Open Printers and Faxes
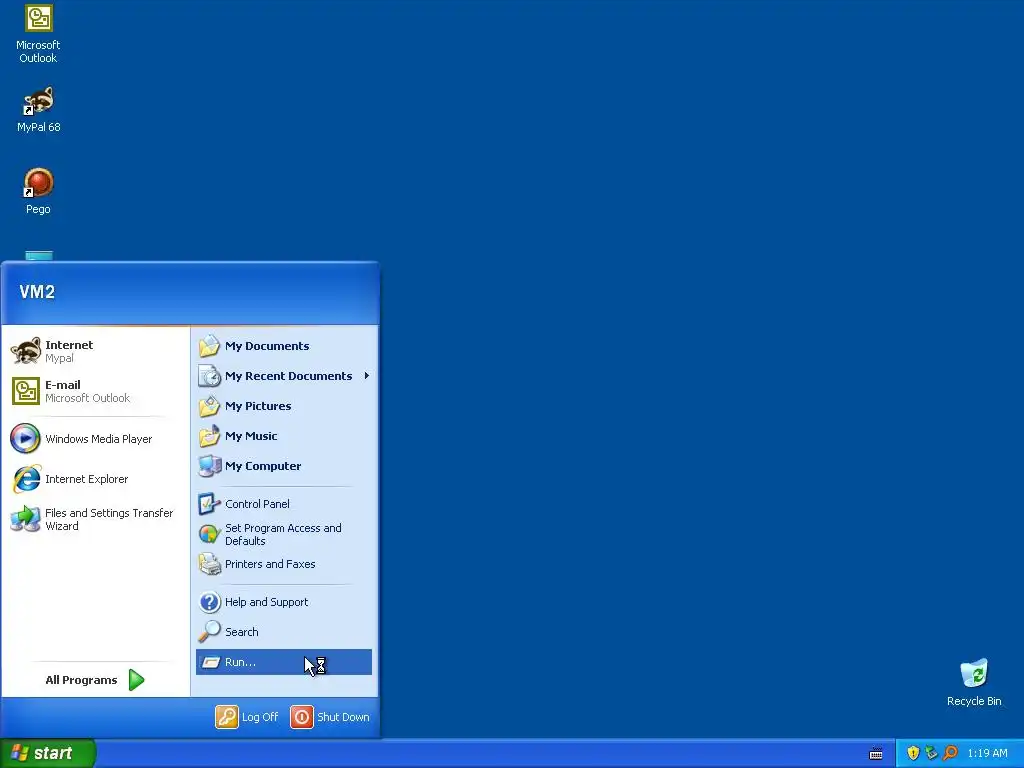1024x768 pixels. [x=283, y=564]
